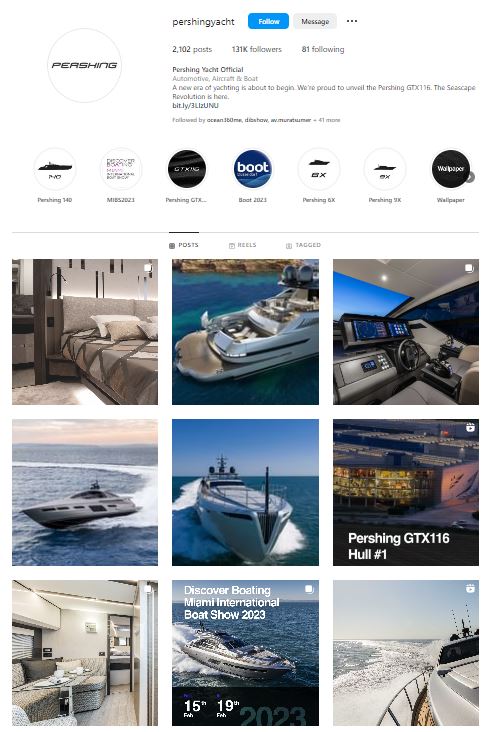Follow the pershingyacht account
485x732 pixels.
coord(268,21)
